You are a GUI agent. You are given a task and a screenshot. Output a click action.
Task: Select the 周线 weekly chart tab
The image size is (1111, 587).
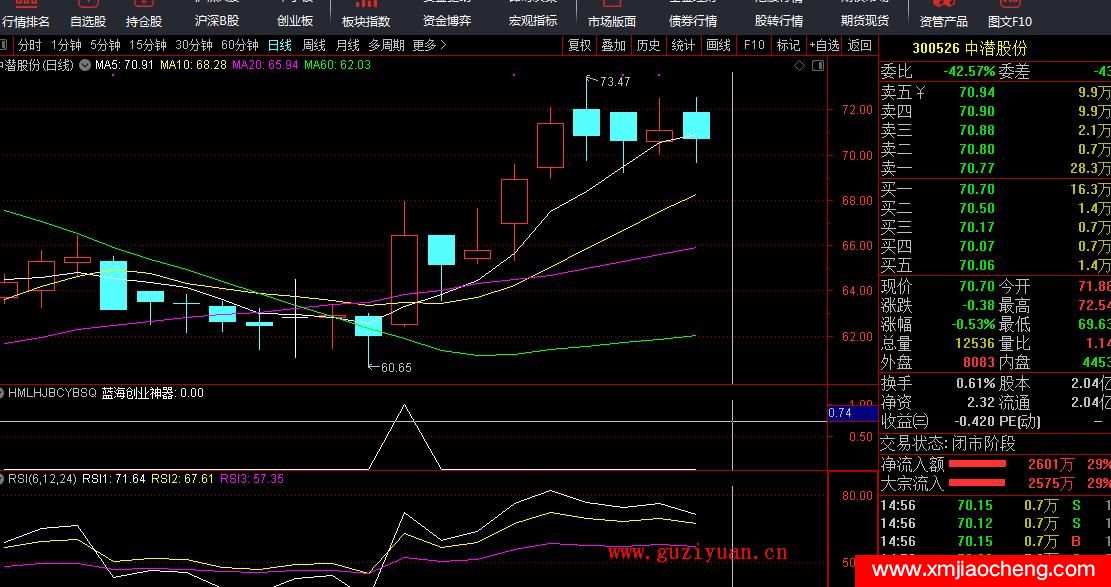pyautogui.click(x=314, y=45)
